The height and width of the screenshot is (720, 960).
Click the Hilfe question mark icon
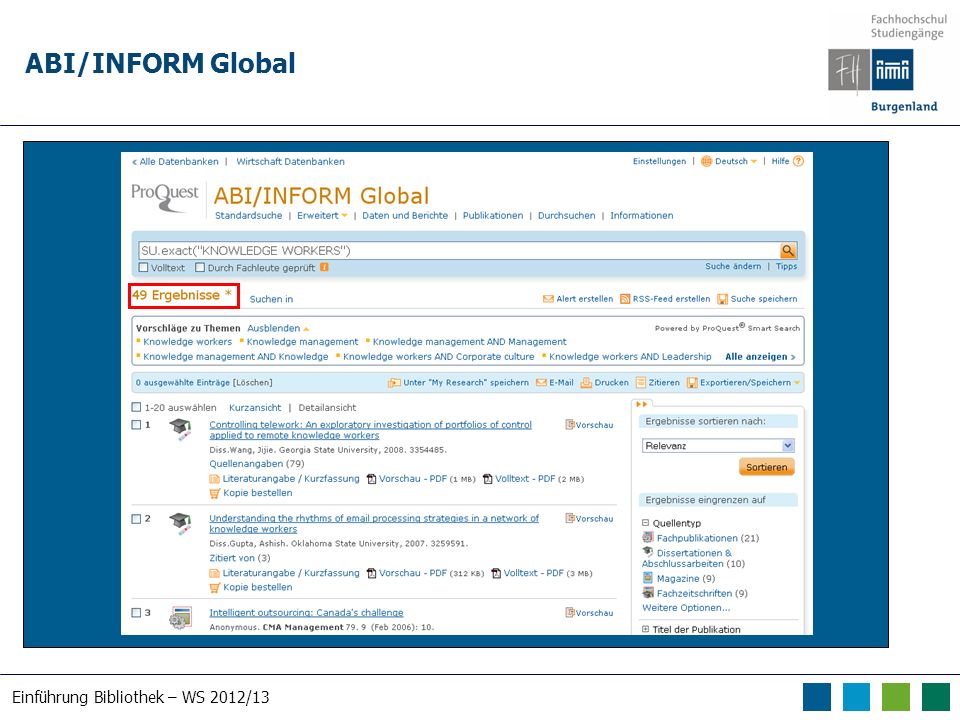[798, 162]
